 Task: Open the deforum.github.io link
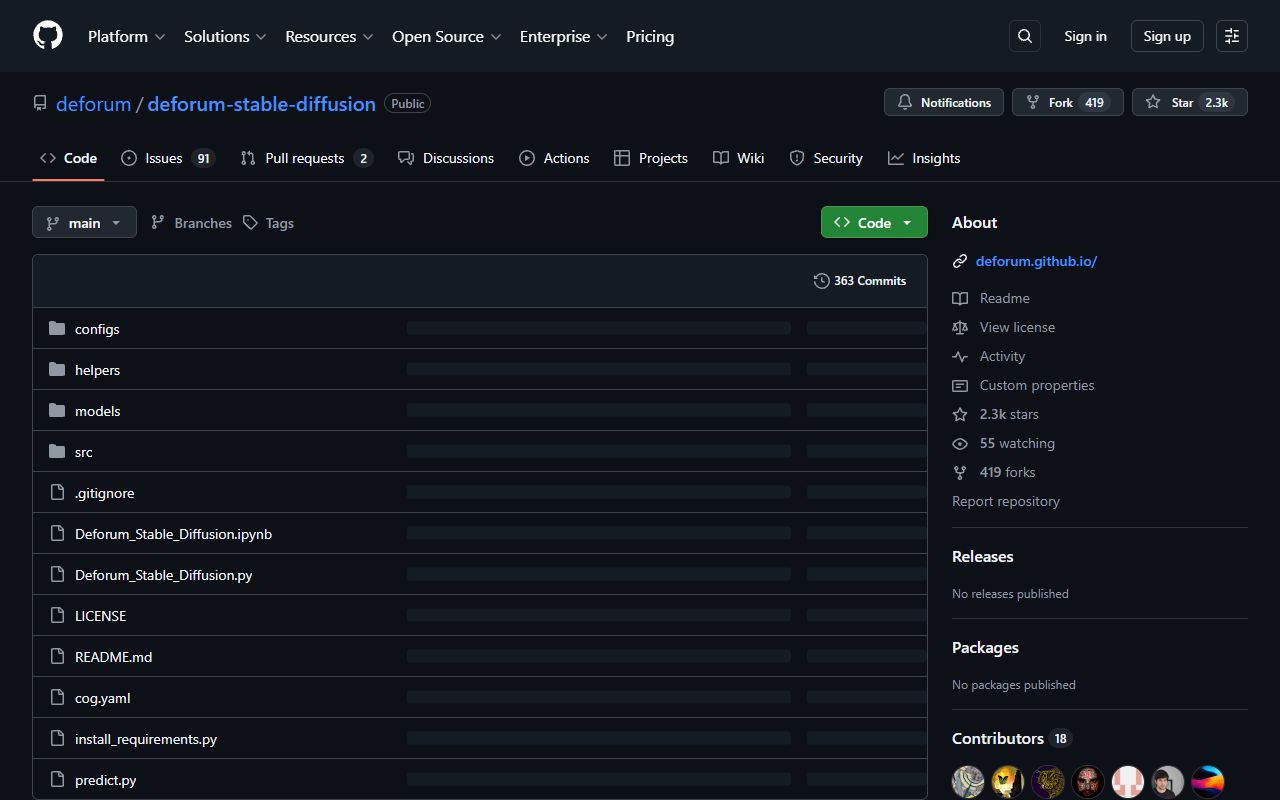pyautogui.click(x=1036, y=261)
